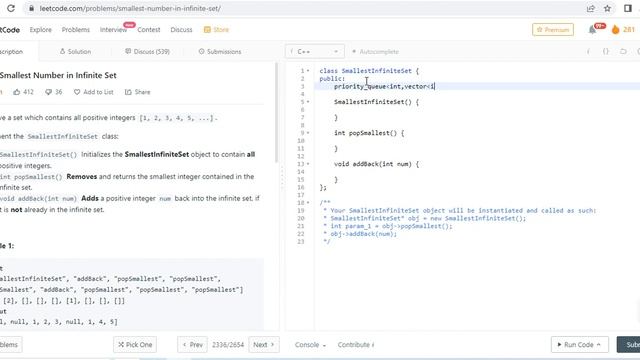Click the Pick One button
This screenshot has height=360, width=640.
[x=135, y=344]
